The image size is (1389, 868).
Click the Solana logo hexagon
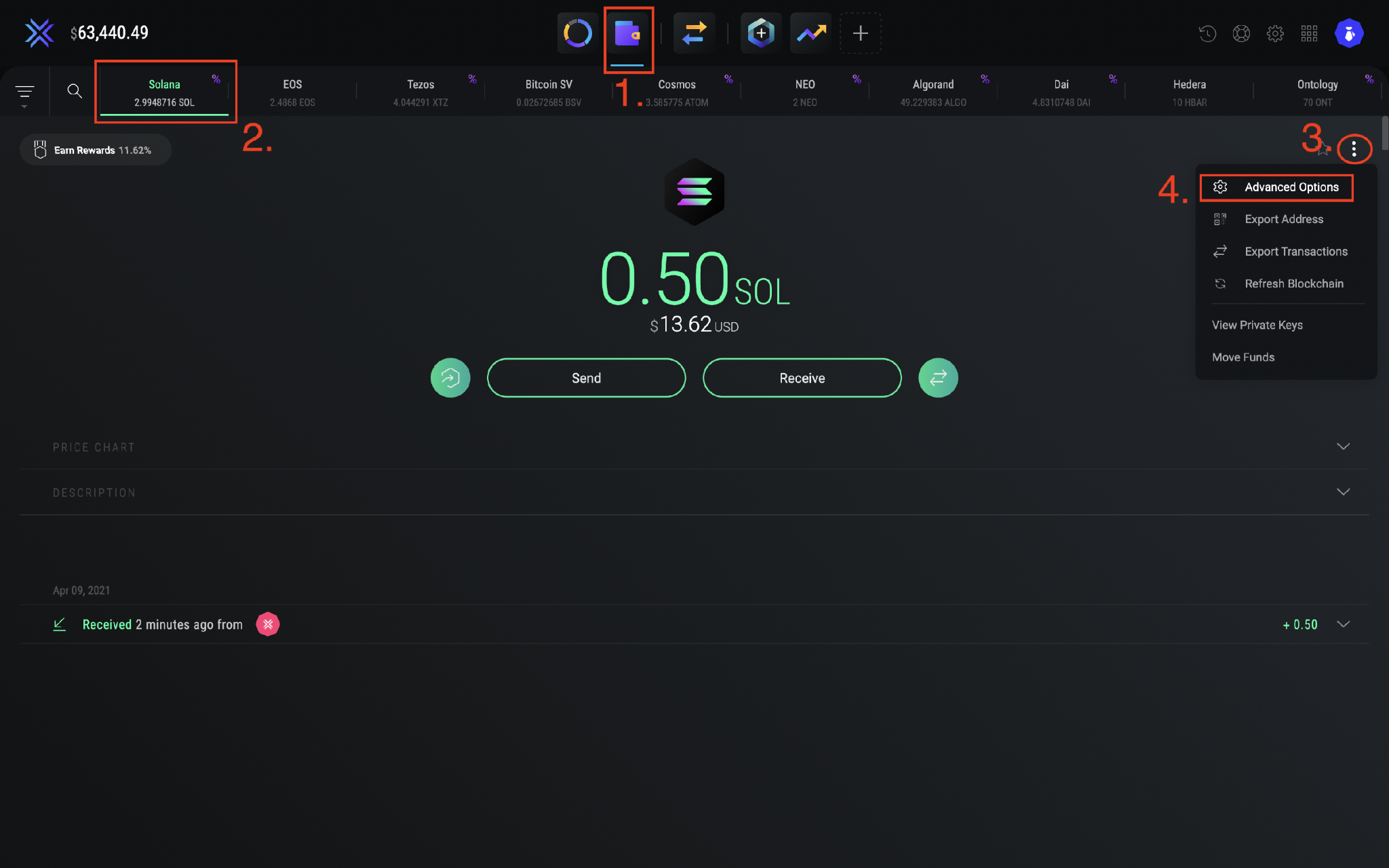pyautogui.click(x=694, y=192)
